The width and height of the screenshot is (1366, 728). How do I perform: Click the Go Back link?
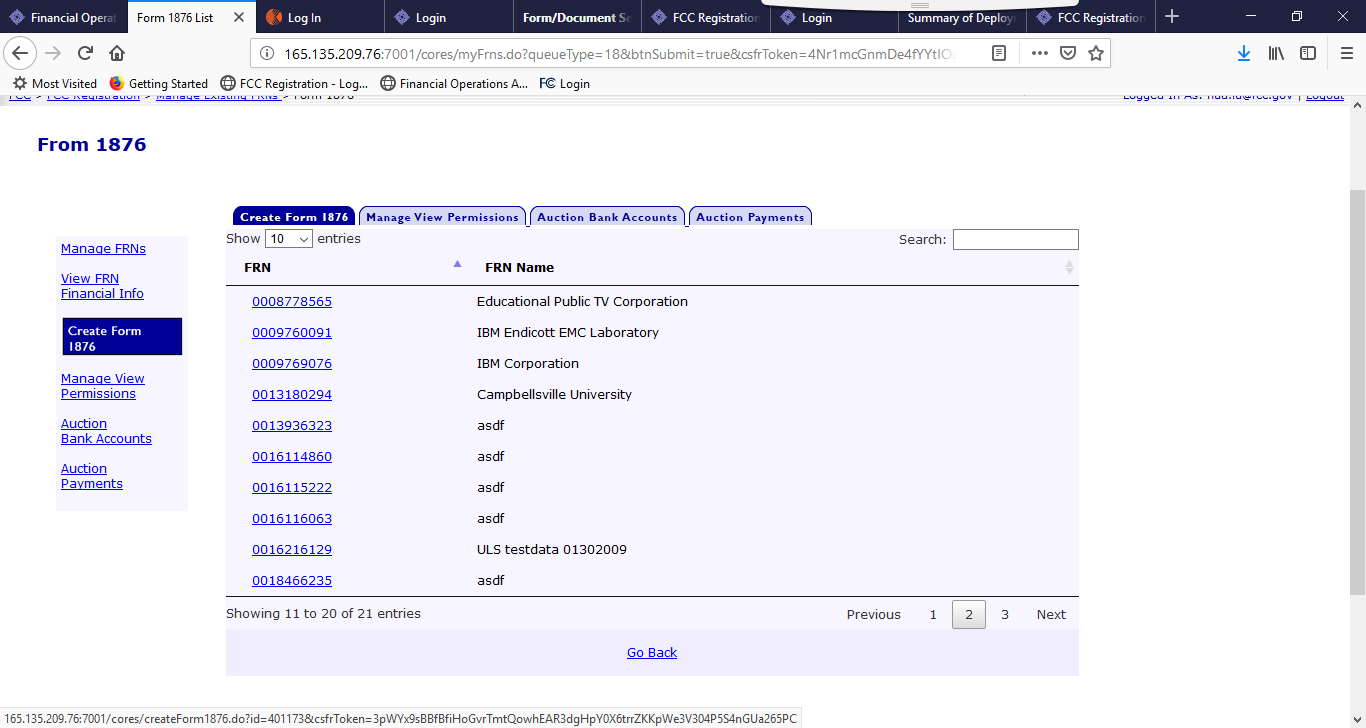[652, 653]
